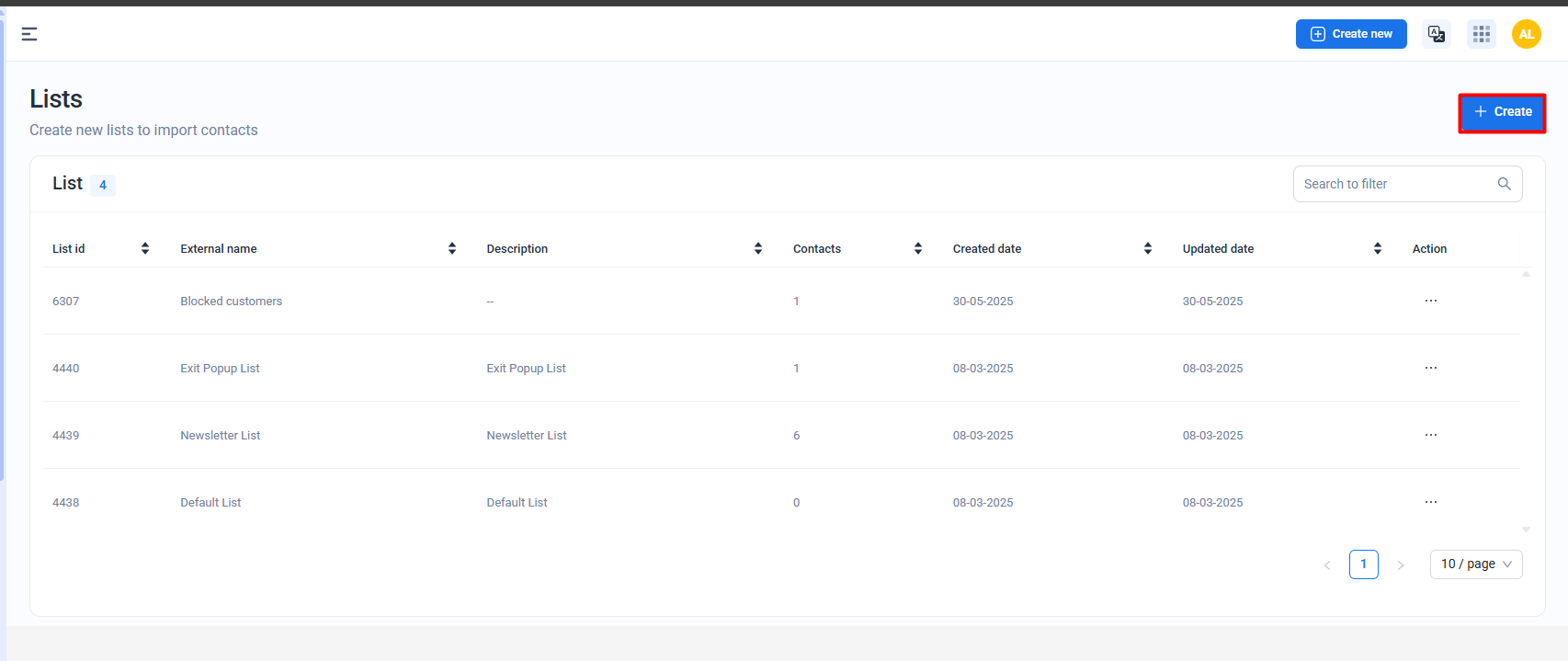This screenshot has width=1568, height=661.
Task: Open actions menu for Newsletter List row
Action: tap(1430, 435)
